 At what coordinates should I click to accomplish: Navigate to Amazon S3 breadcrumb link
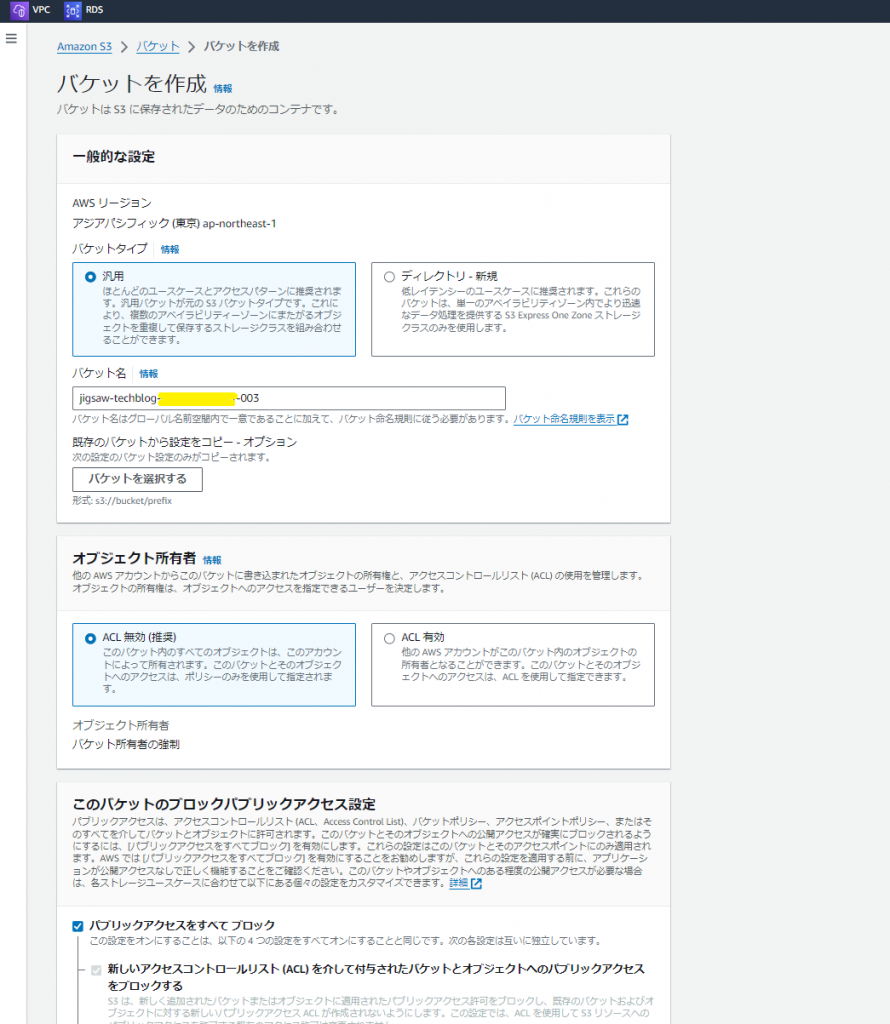coord(84,46)
